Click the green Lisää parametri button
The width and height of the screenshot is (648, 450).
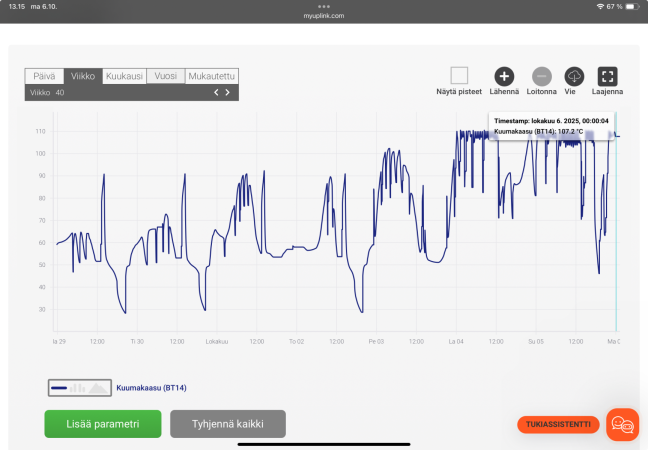pyautogui.click(x=103, y=424)
